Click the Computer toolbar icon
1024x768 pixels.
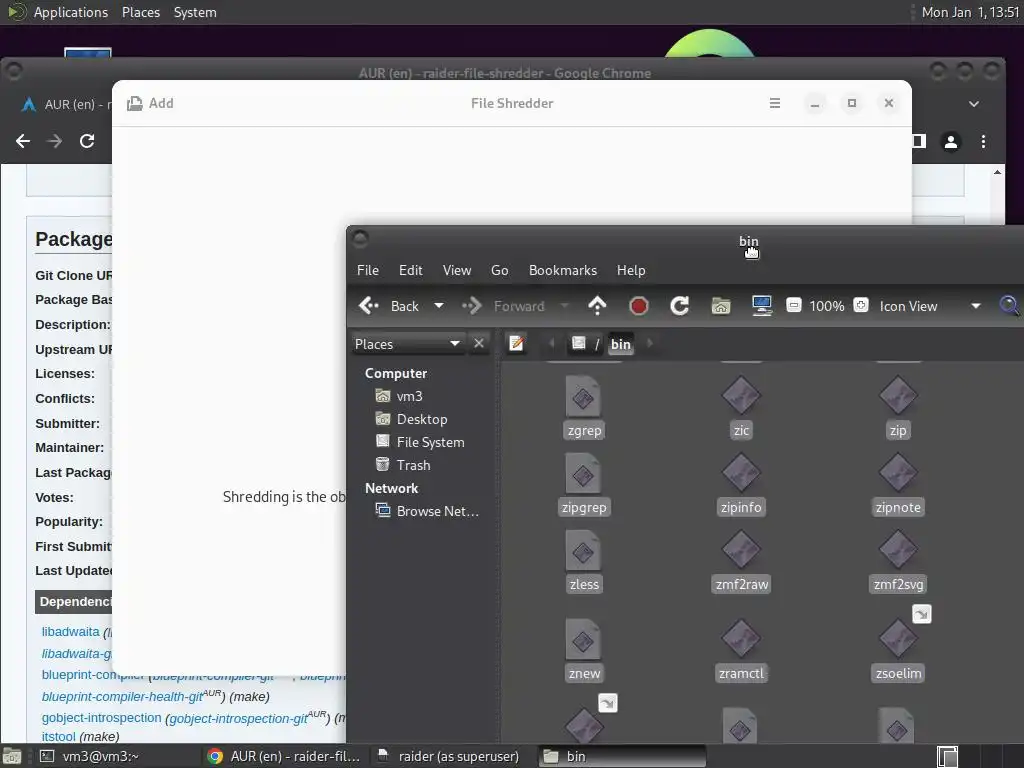click(761, 306)
